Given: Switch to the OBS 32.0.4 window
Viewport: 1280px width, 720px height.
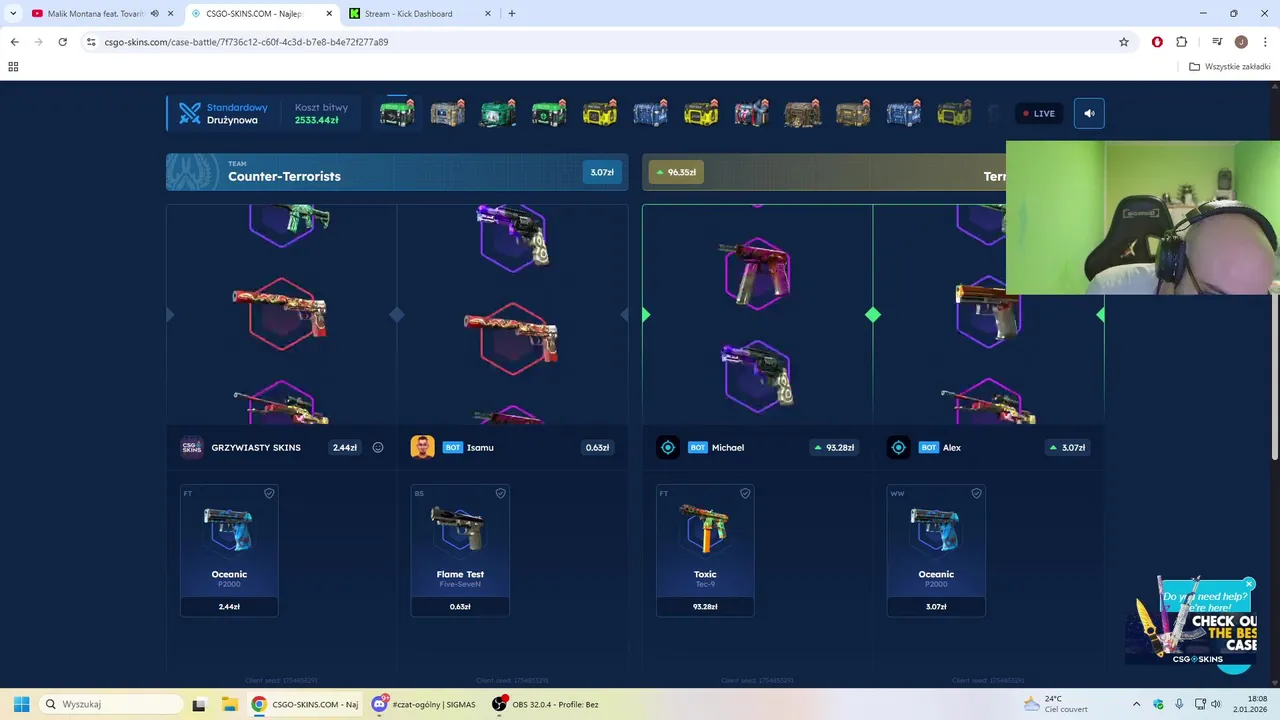Looking at the screenshot, I should point(548,704).
